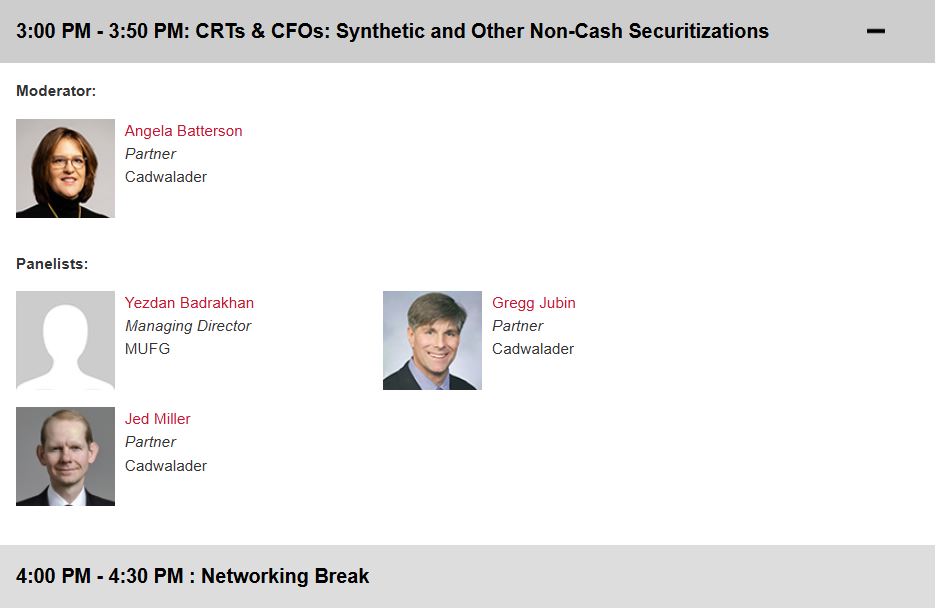Click the moderator's headshot photo

click(x=65, y=169)
